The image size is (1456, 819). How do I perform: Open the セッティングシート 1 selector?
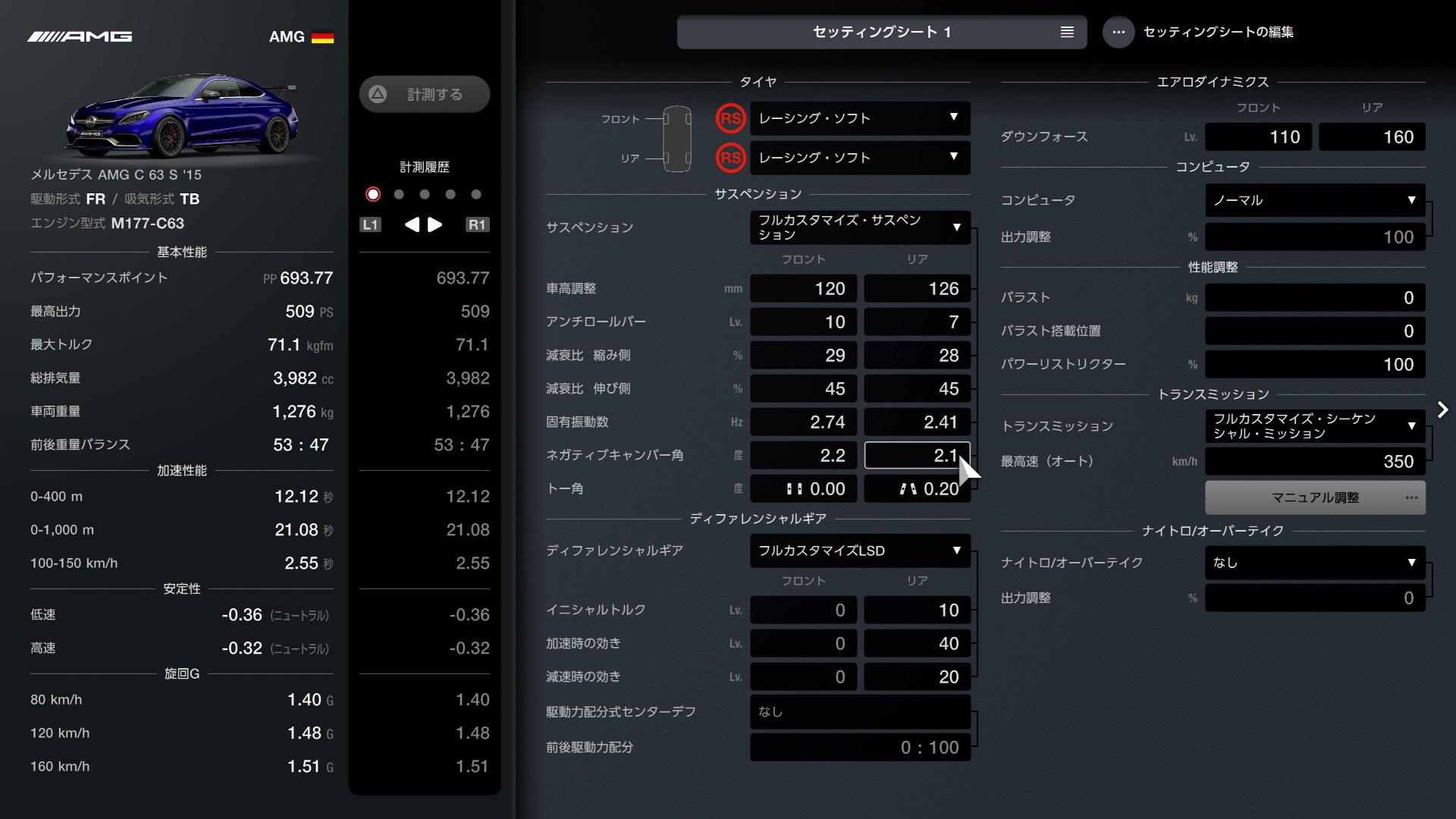pos(882,32)
